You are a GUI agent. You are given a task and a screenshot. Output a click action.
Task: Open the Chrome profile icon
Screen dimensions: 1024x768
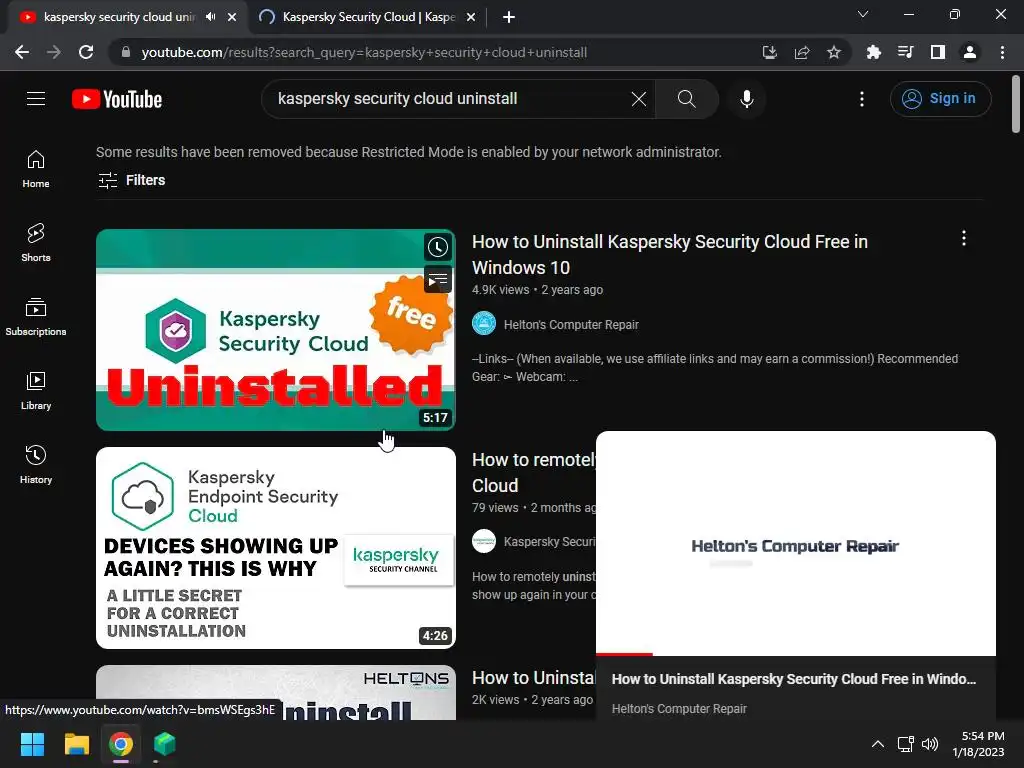[970, 52]
